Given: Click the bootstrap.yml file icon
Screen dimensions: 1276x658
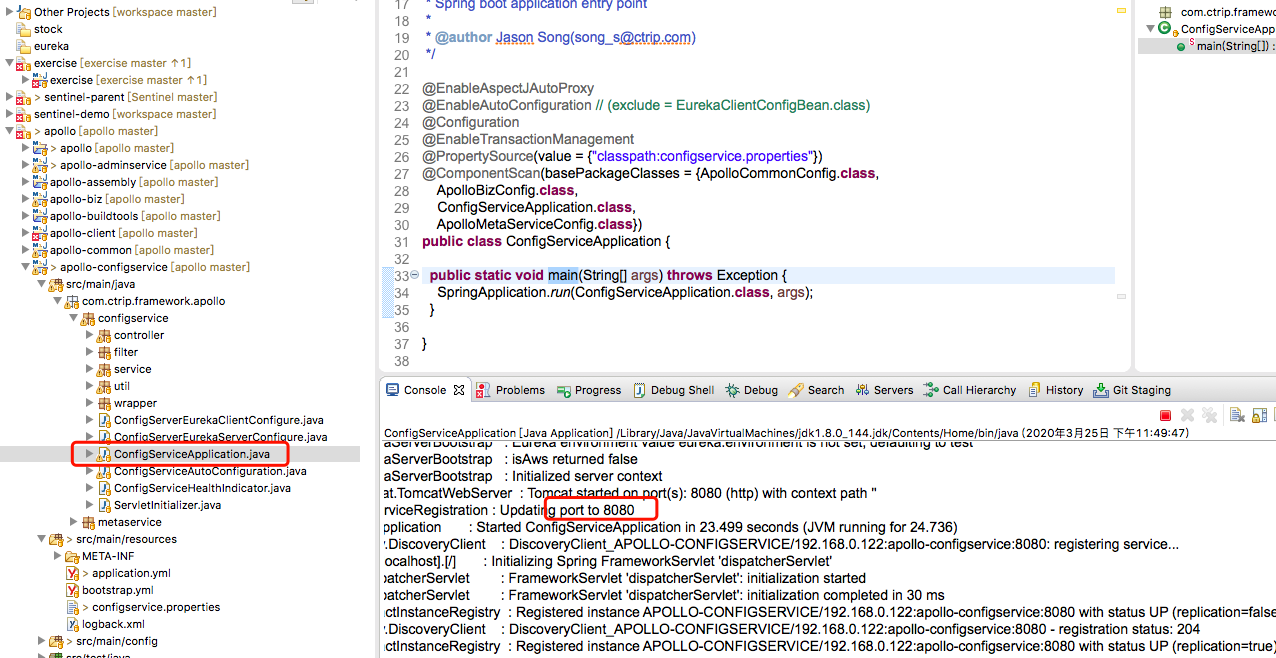Looking at the screenshot, I should 72,590.
